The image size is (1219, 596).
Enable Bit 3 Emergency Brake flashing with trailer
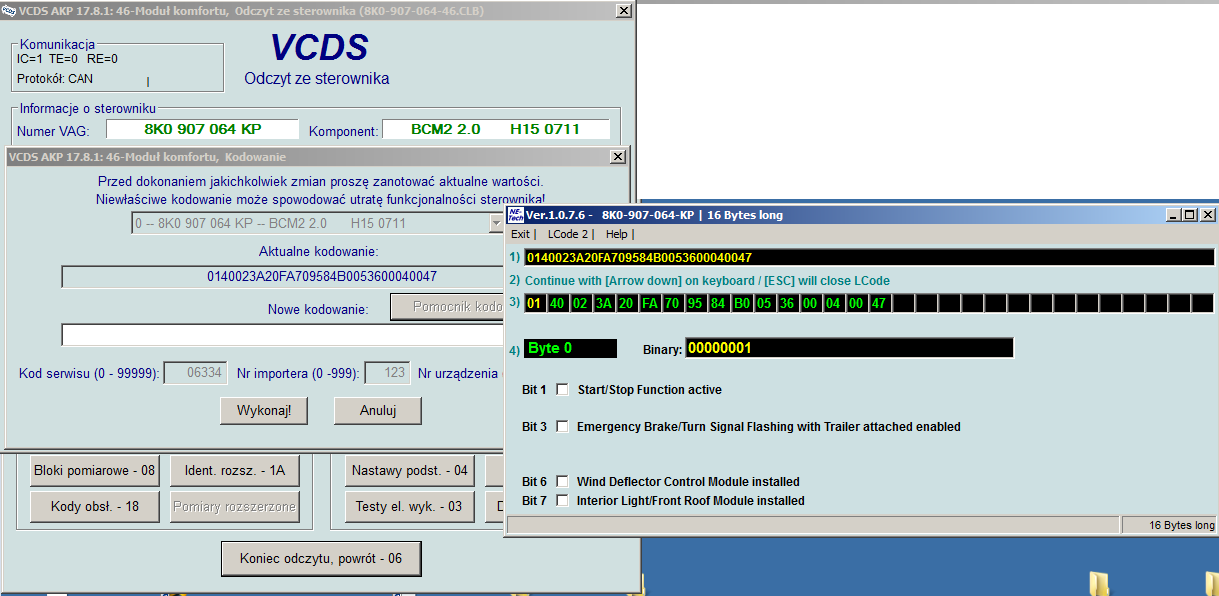pyautogui.click(x=562, y=426)
